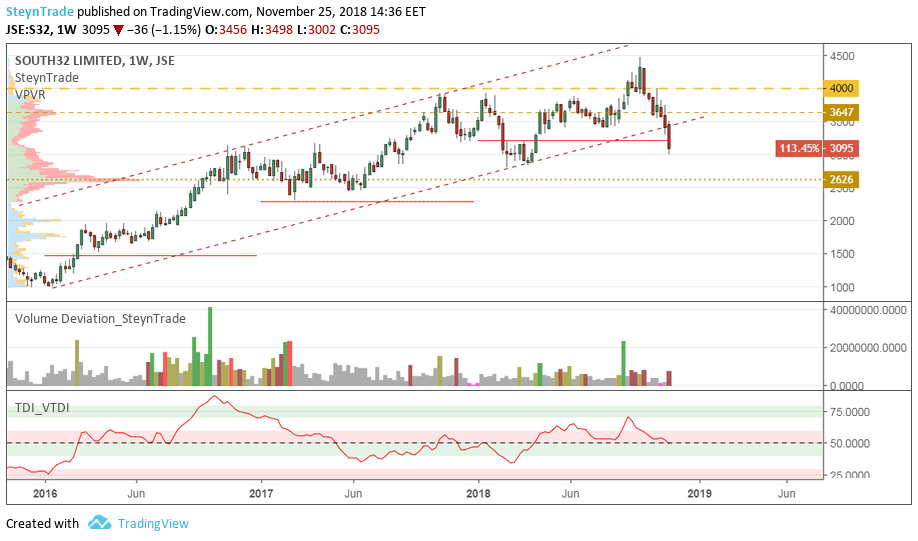The height and width of the screenshot is (541, 918).
Task: Click the 4500 price axis label
Action: (842, 56)
